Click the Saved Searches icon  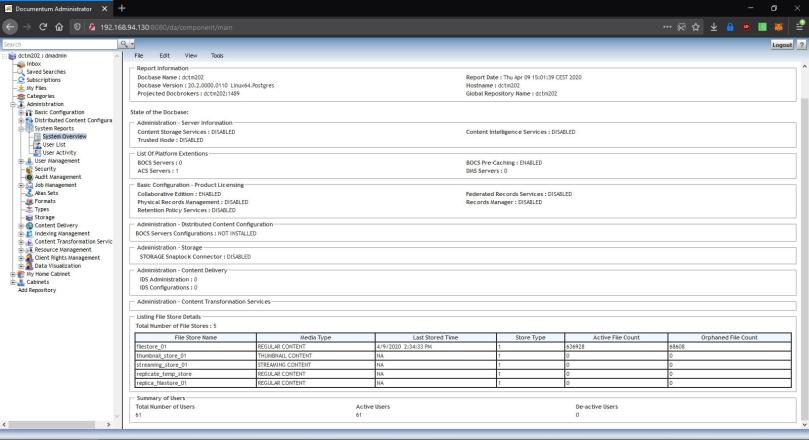(20, 72)
